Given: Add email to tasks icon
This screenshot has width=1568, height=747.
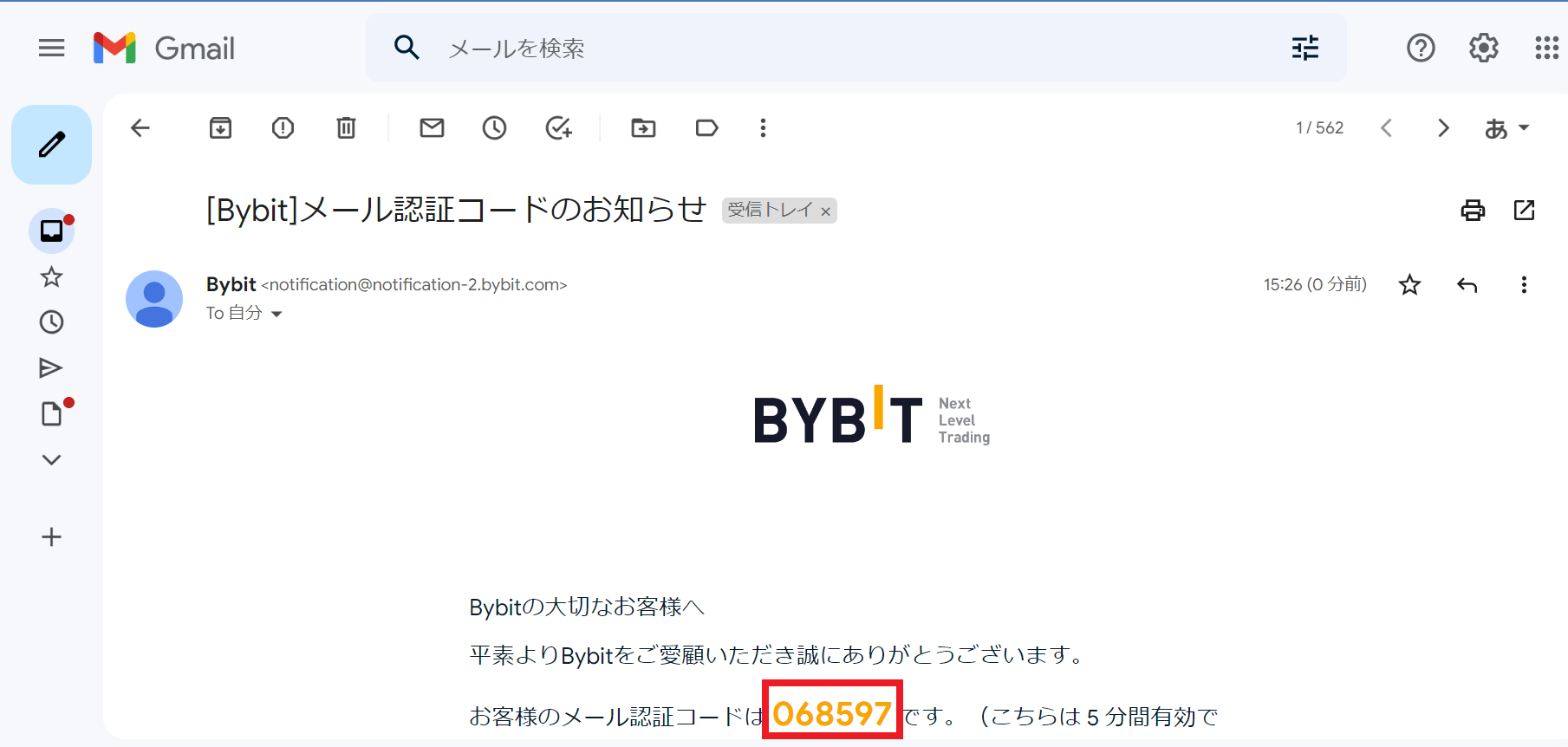Looking at the screenshot, I should point(558,128).
